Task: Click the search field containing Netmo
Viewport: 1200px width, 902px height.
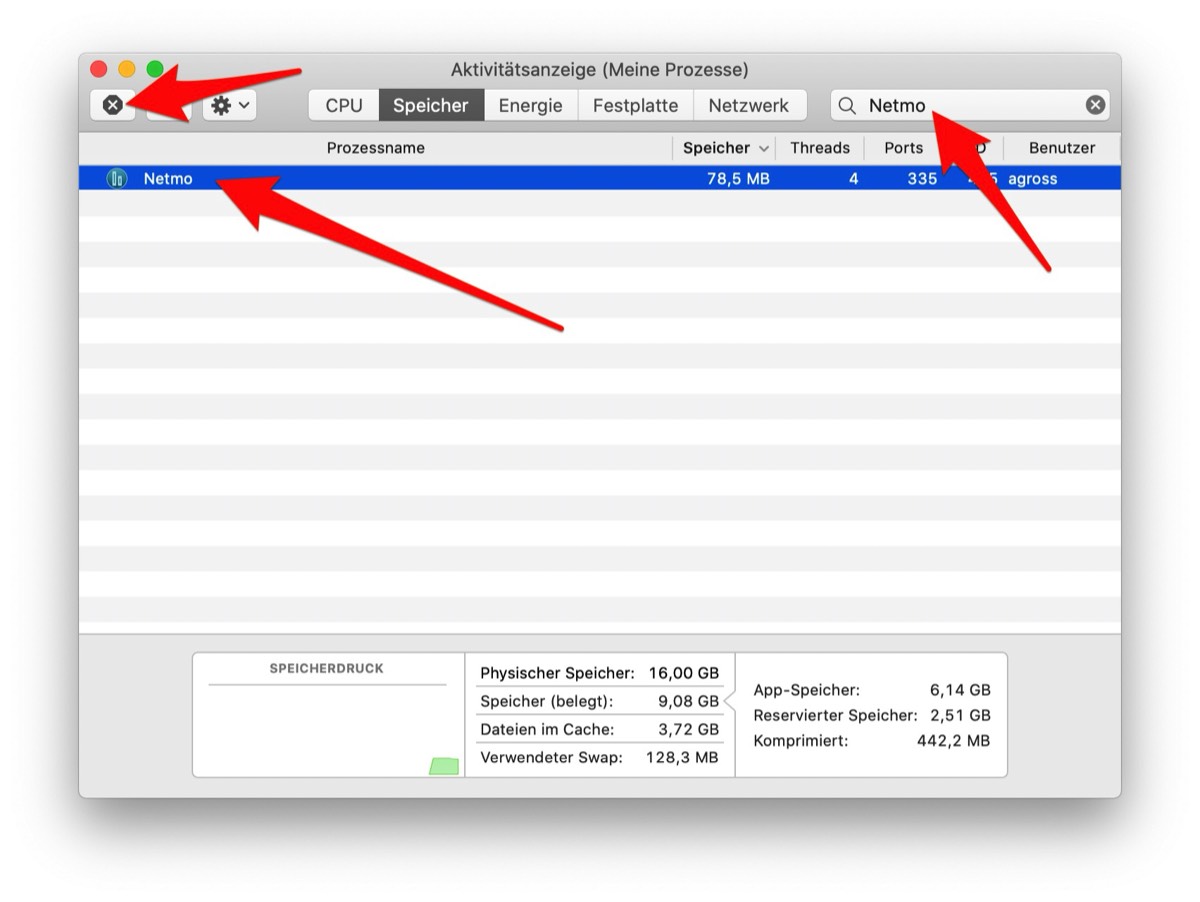Action: coord(970,105)
